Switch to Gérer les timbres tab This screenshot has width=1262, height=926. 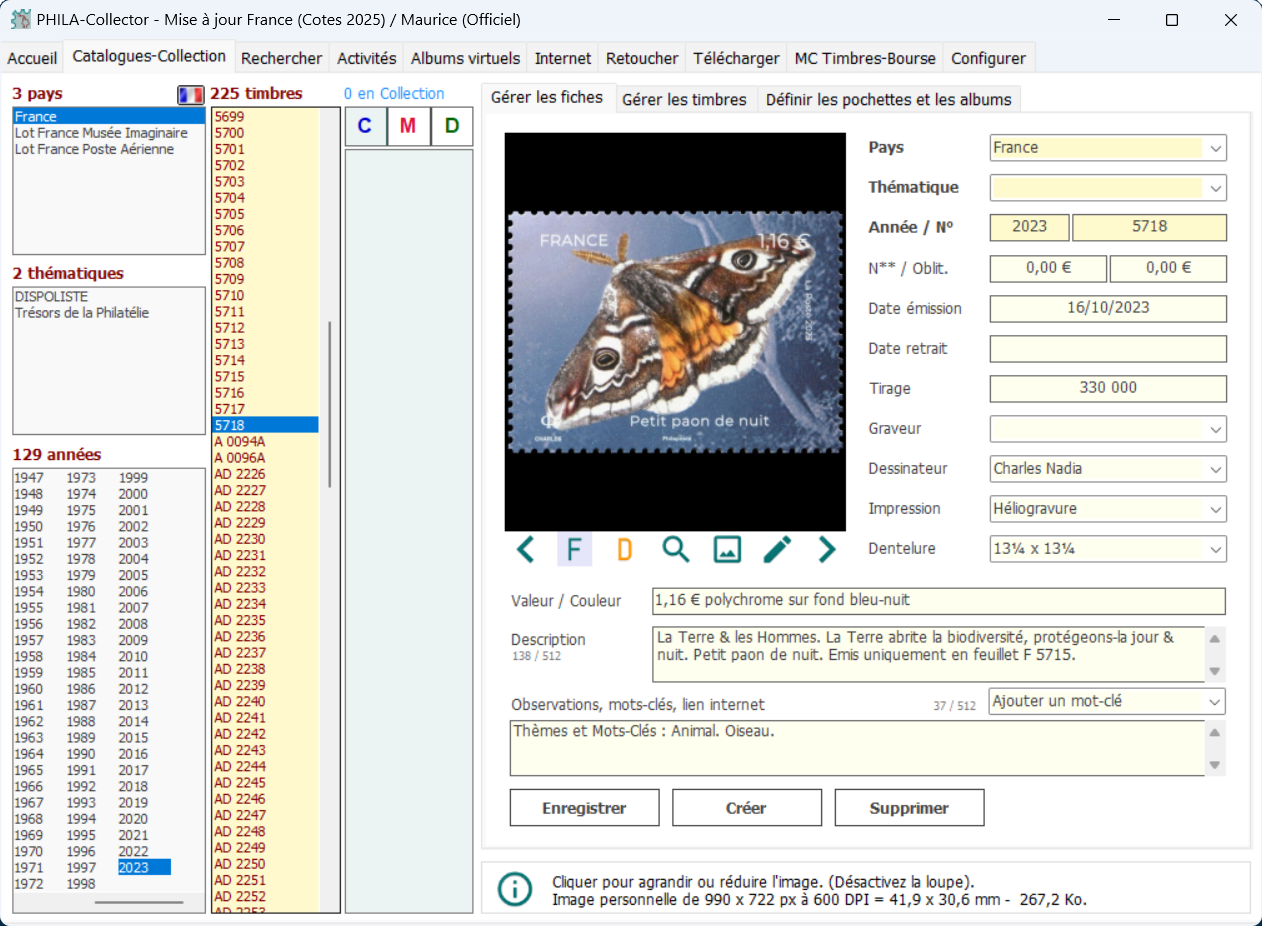click(685, 99)
